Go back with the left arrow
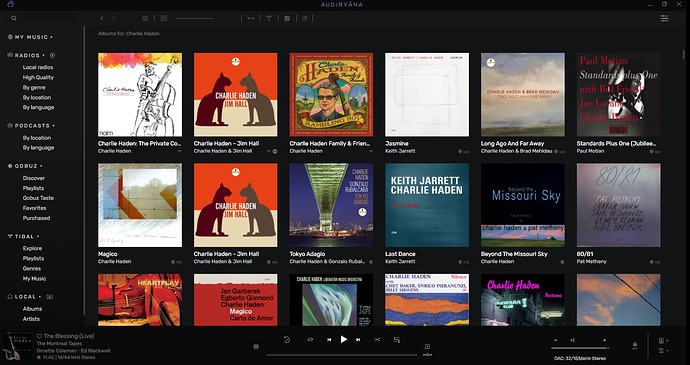The width and height of the screenshot is (690, 365). [x=102, y=18]
